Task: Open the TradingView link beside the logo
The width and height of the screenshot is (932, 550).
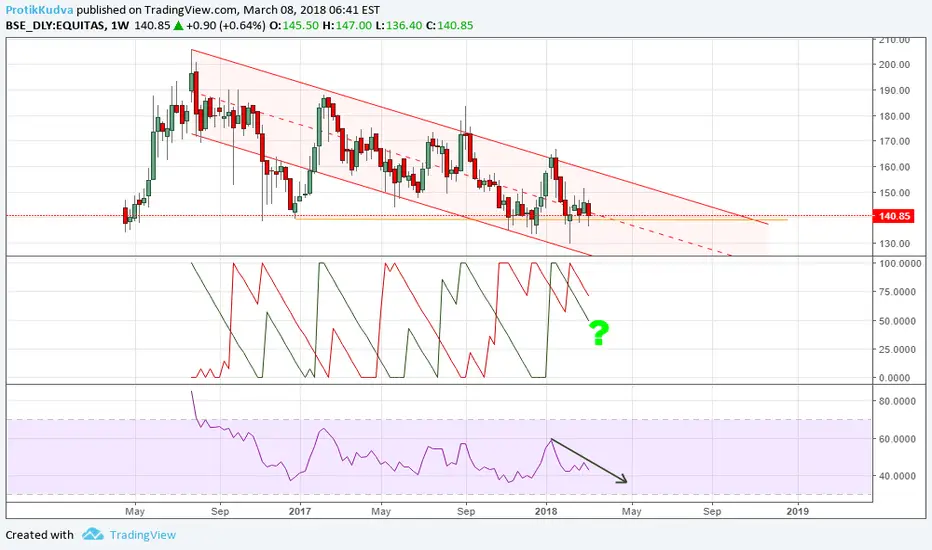Action: [143, 535]
